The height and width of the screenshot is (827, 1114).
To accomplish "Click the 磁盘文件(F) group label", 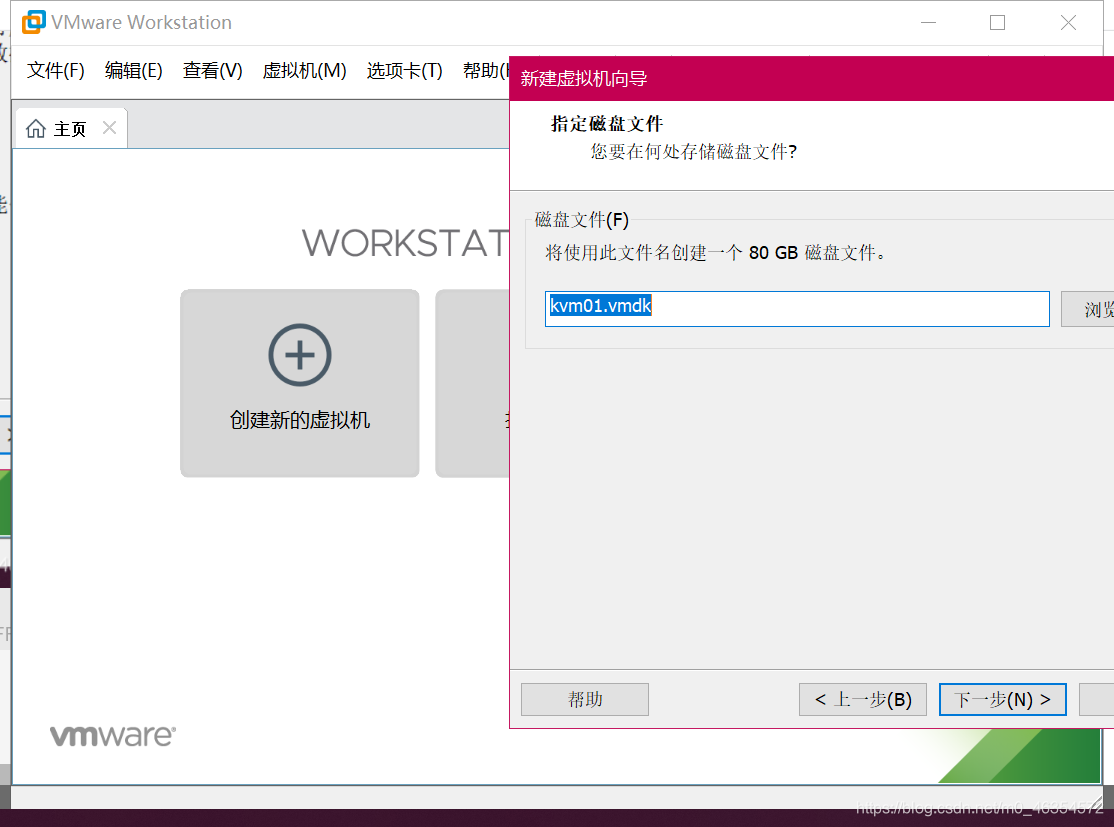I will 581,220.
